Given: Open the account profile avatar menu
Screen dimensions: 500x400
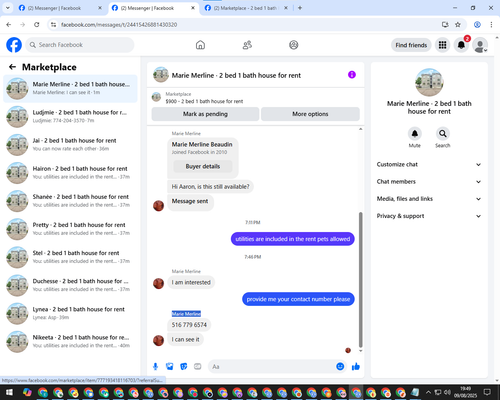Looking at the screenshot, I should point(480,45).
